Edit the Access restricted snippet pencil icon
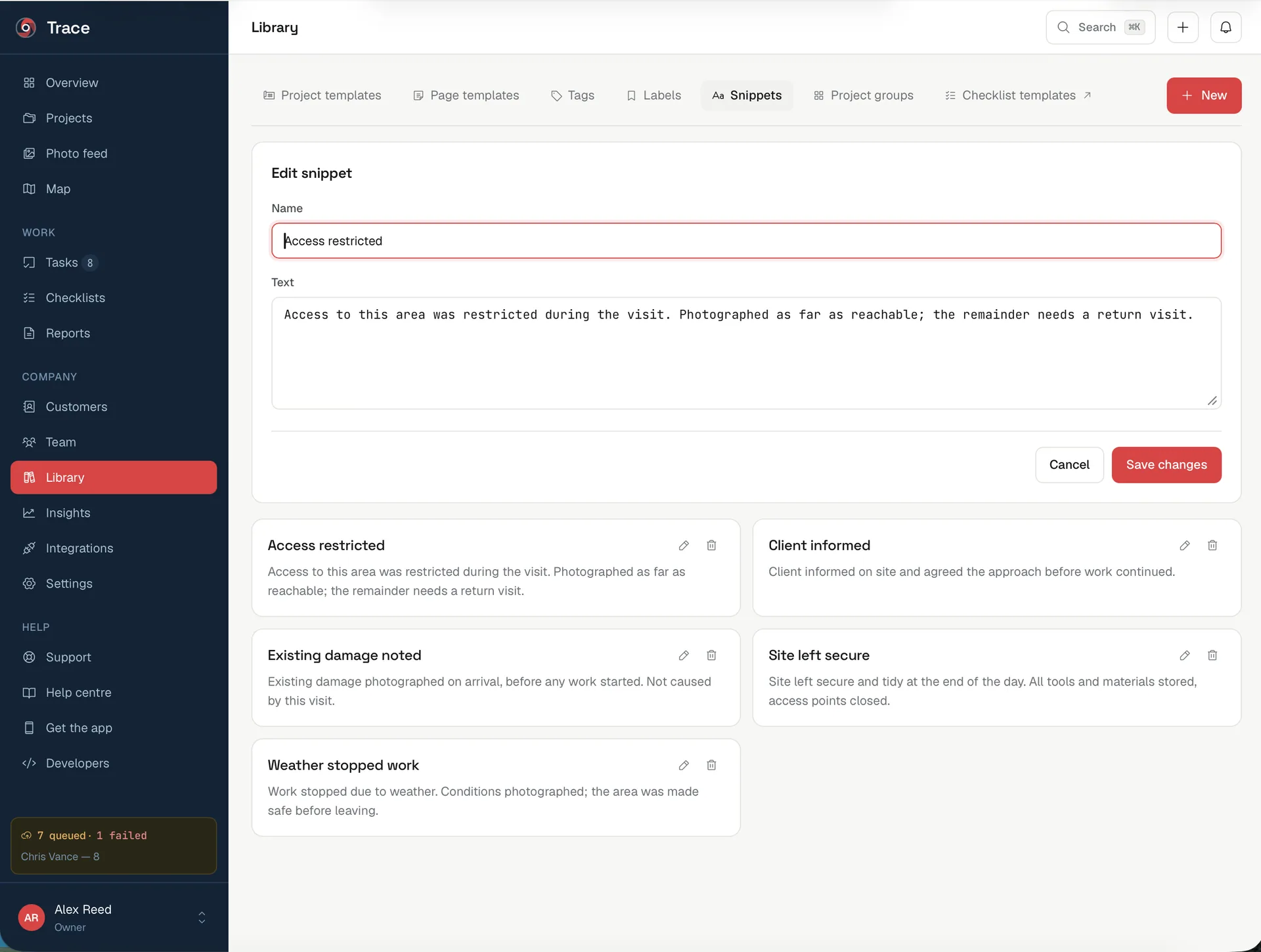The height and width of the screenshot is (952, 1261). (684, 546)
